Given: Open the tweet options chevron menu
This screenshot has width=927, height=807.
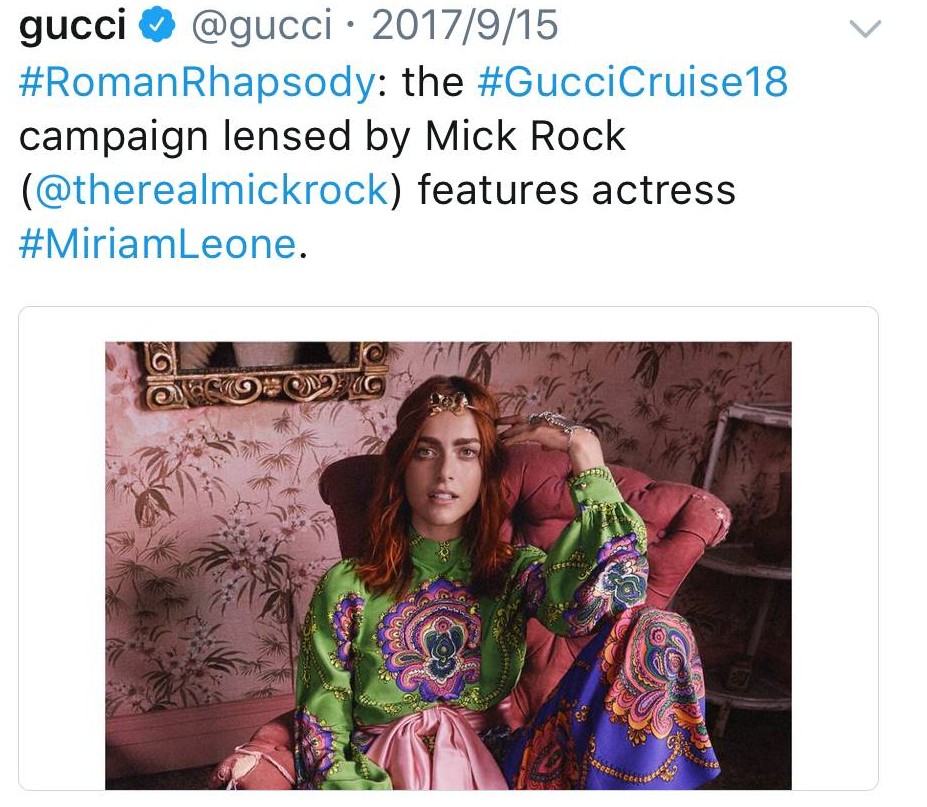Looking at the screenshot, I should point(865,30).
